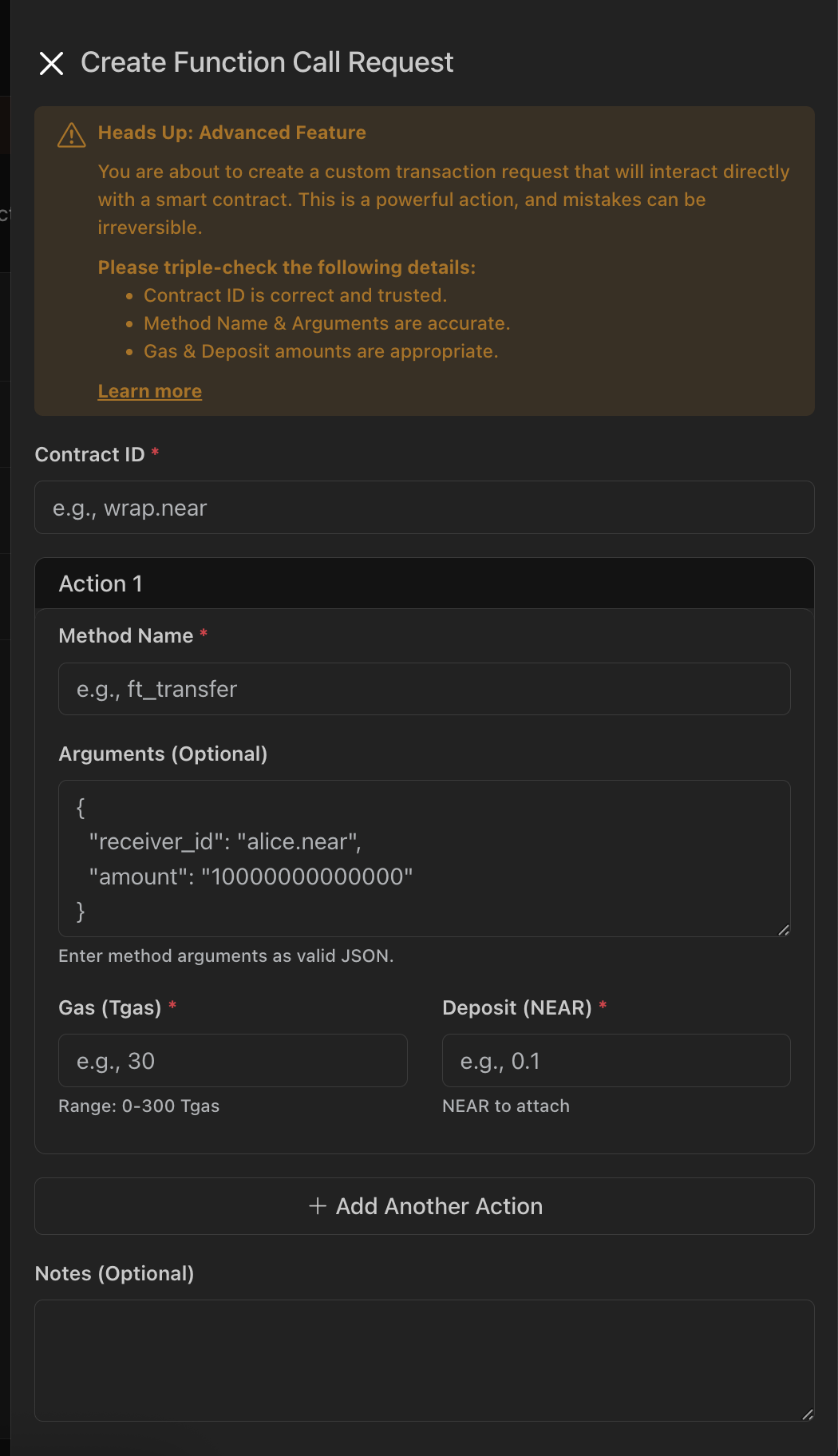Collapse the Action 1 section header
838x1456 pixels.
(101, 584)
